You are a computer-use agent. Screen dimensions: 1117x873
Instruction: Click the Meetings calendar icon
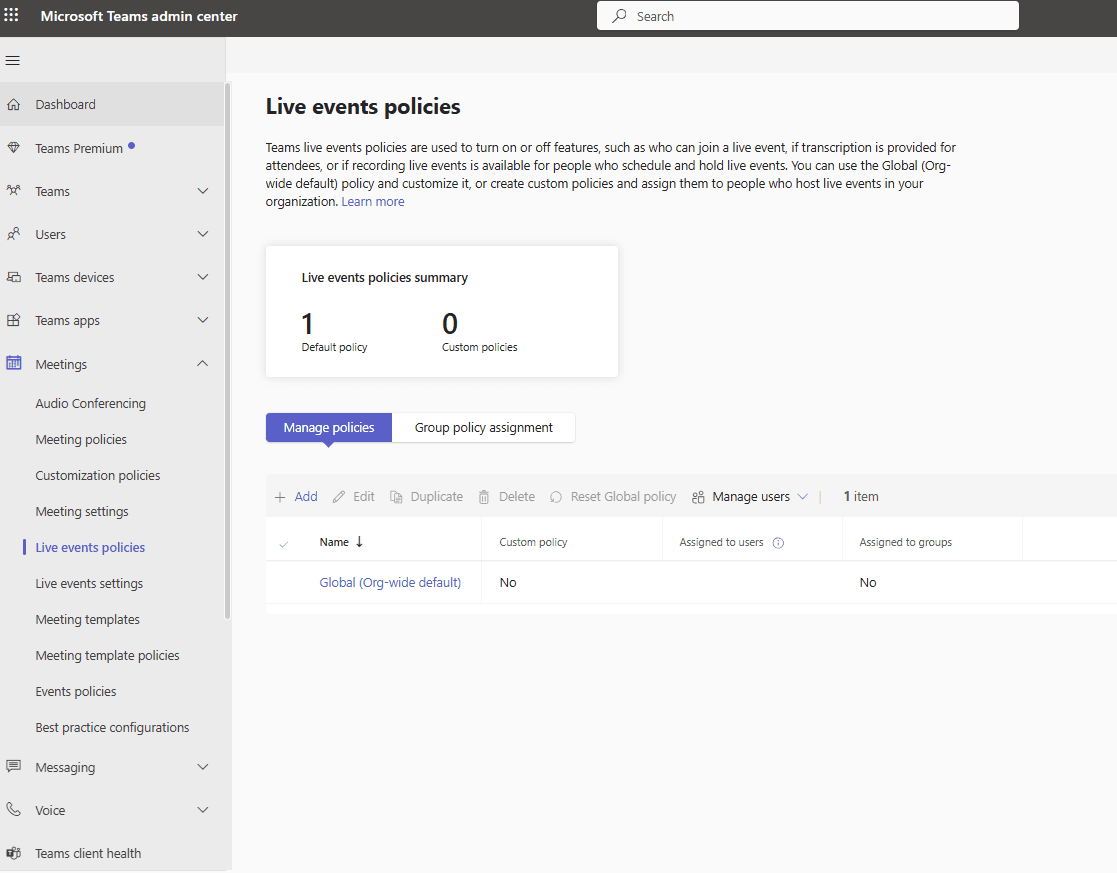click(14, 363)
